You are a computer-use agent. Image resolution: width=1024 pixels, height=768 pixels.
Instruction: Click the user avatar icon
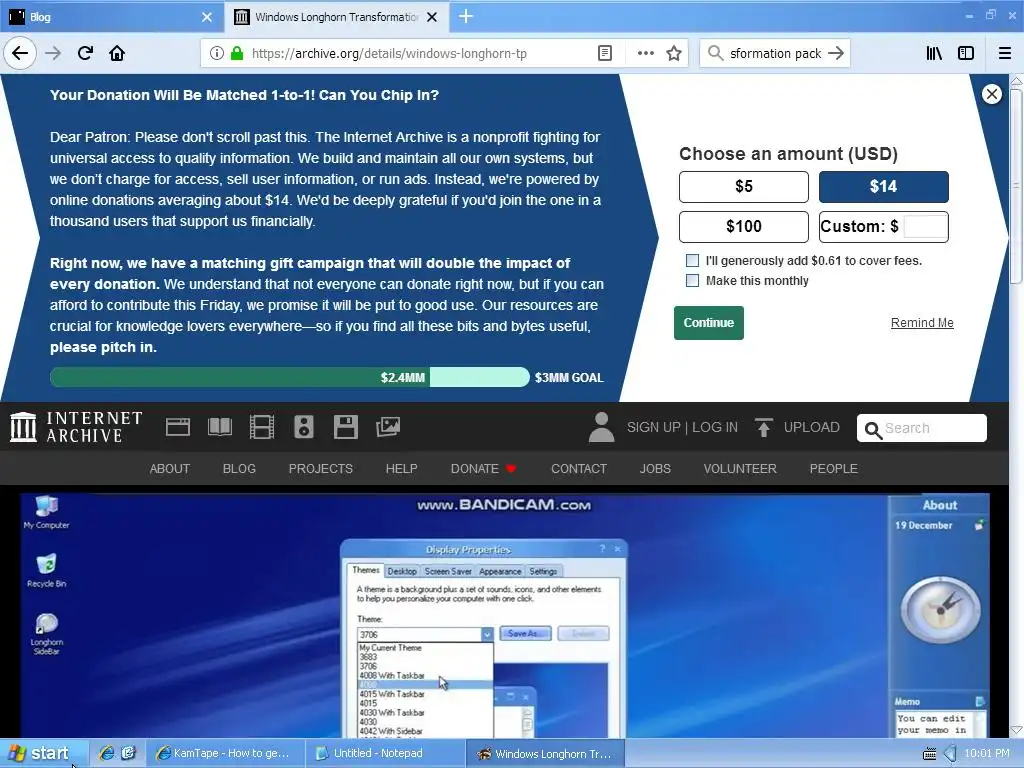point(601,427)
